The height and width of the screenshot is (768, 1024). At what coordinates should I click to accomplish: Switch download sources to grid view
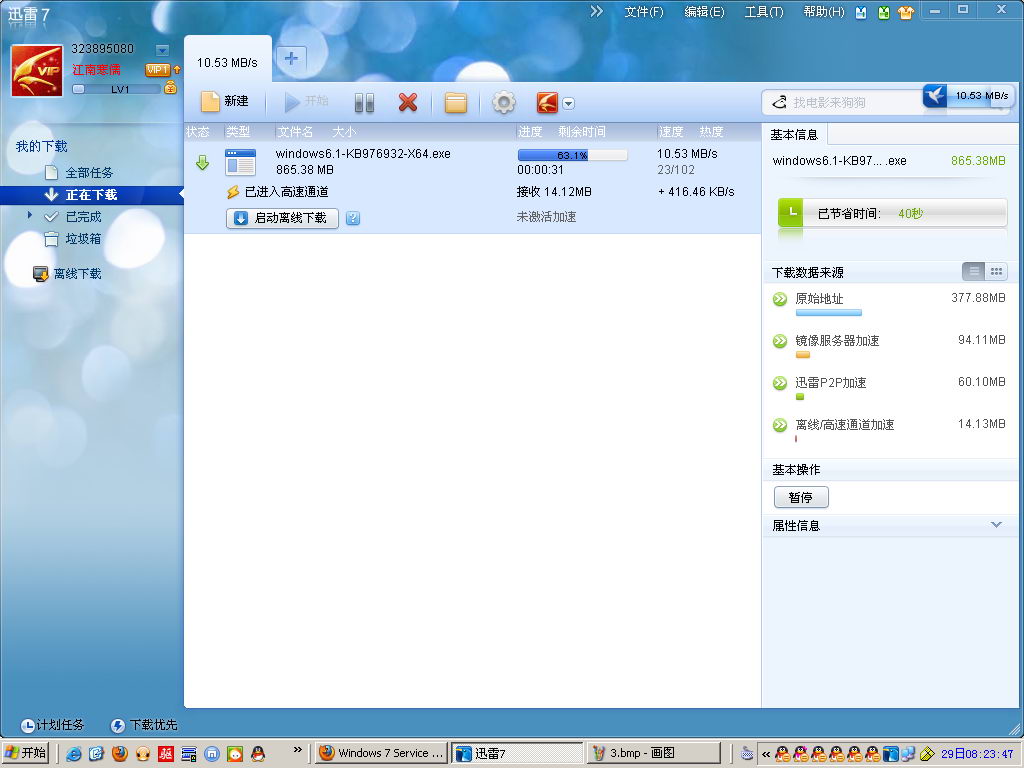(995, 271)
